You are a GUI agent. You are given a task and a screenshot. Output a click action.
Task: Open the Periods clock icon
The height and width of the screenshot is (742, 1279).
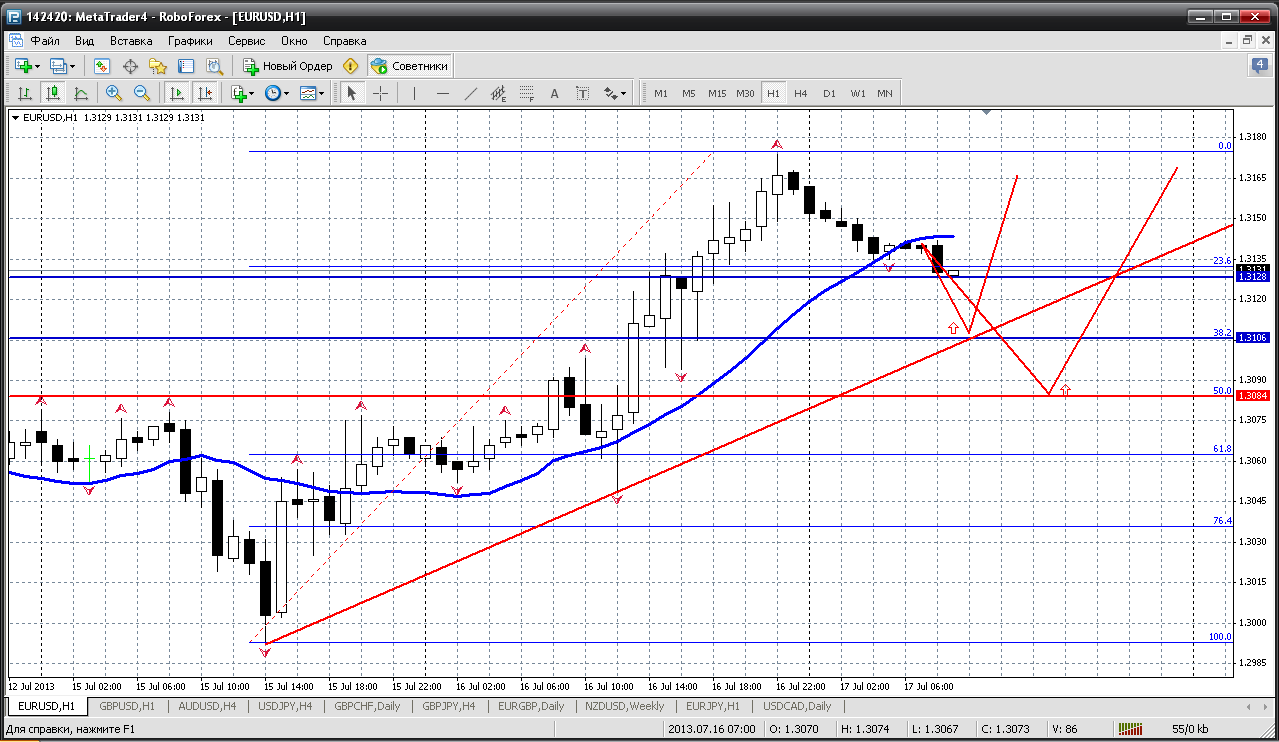pos(272,93)
